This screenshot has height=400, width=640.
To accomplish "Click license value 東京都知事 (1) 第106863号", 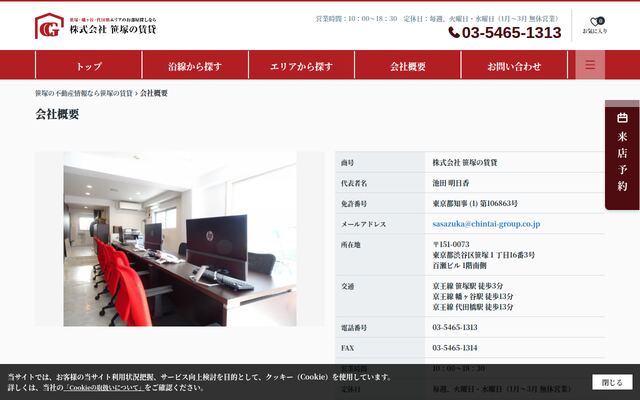I will pos(475,203).
